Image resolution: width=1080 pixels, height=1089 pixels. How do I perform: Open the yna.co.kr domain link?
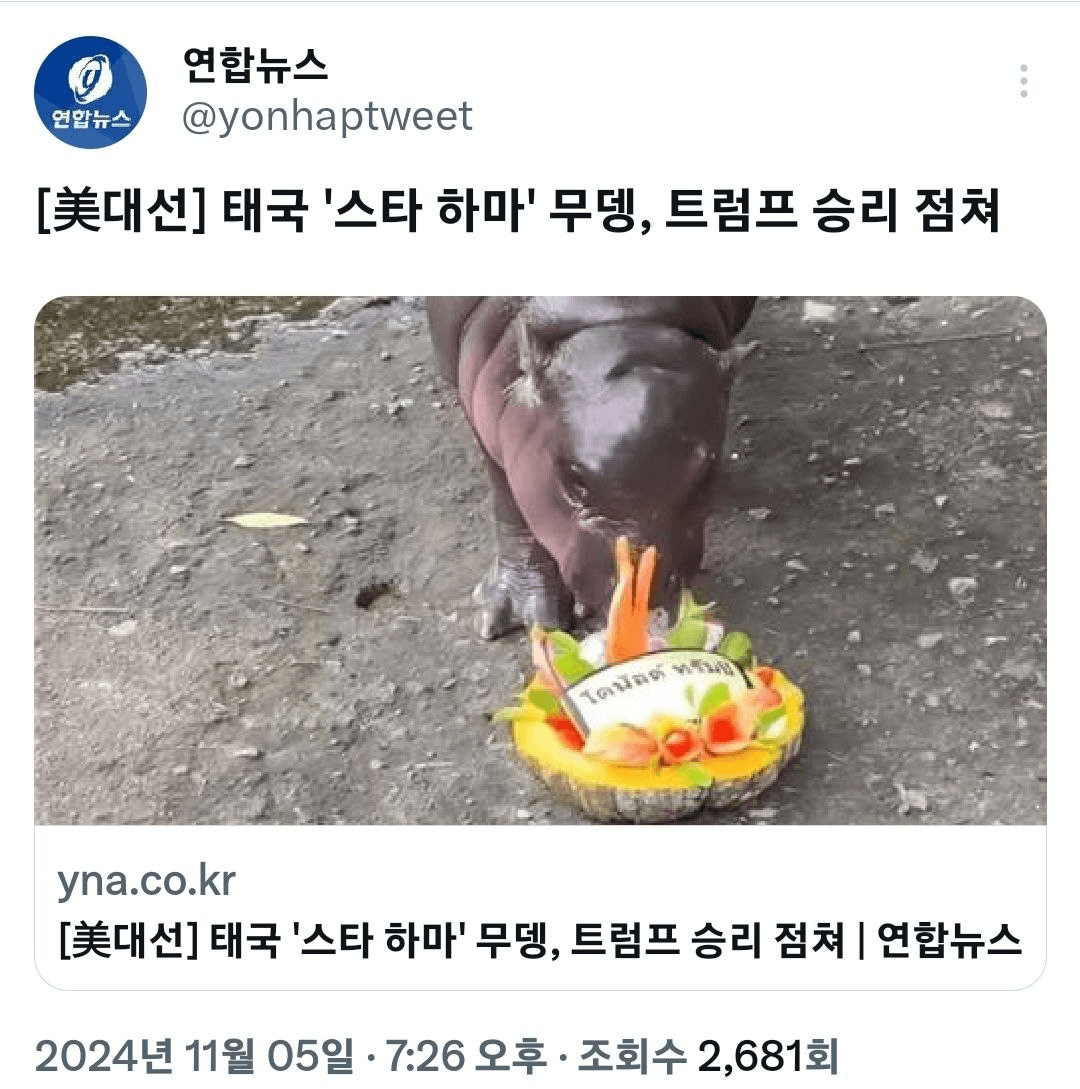(147, 881)
